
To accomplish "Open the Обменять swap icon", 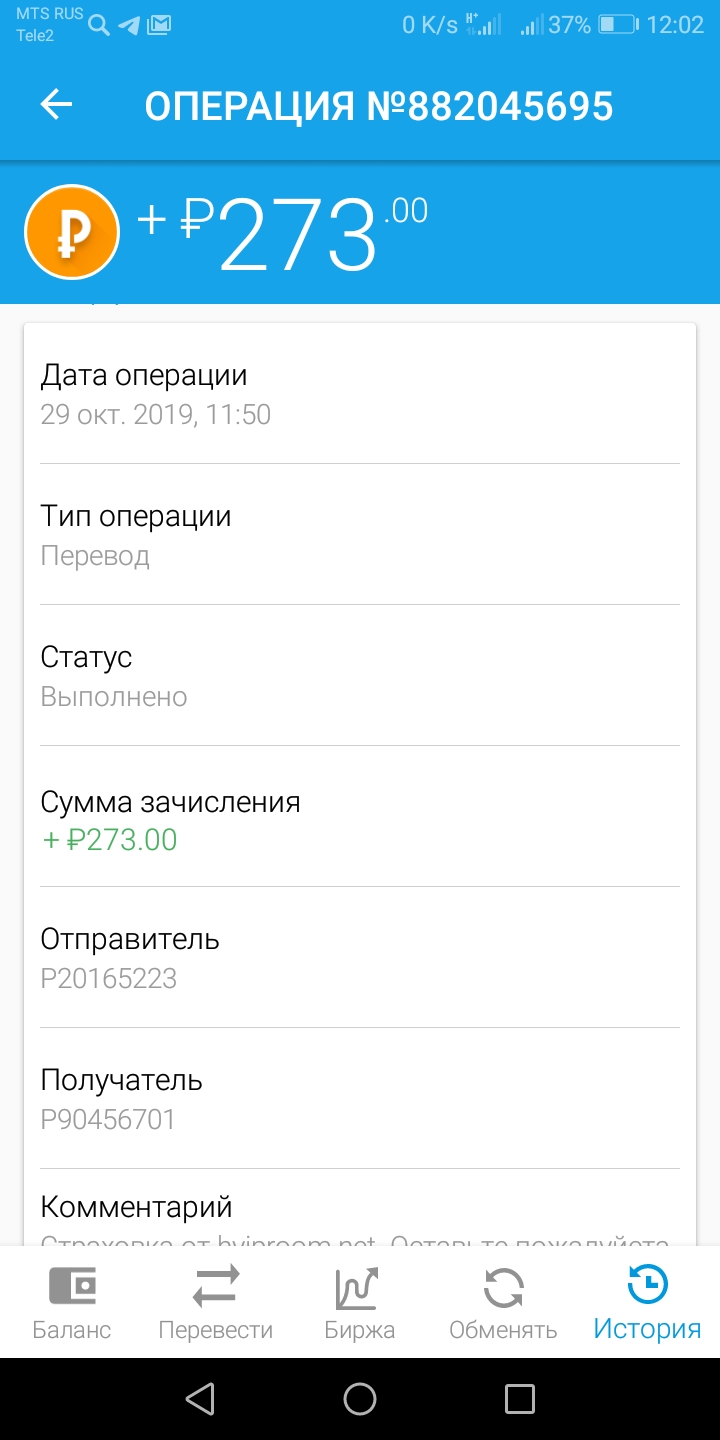I will 503,1288.
